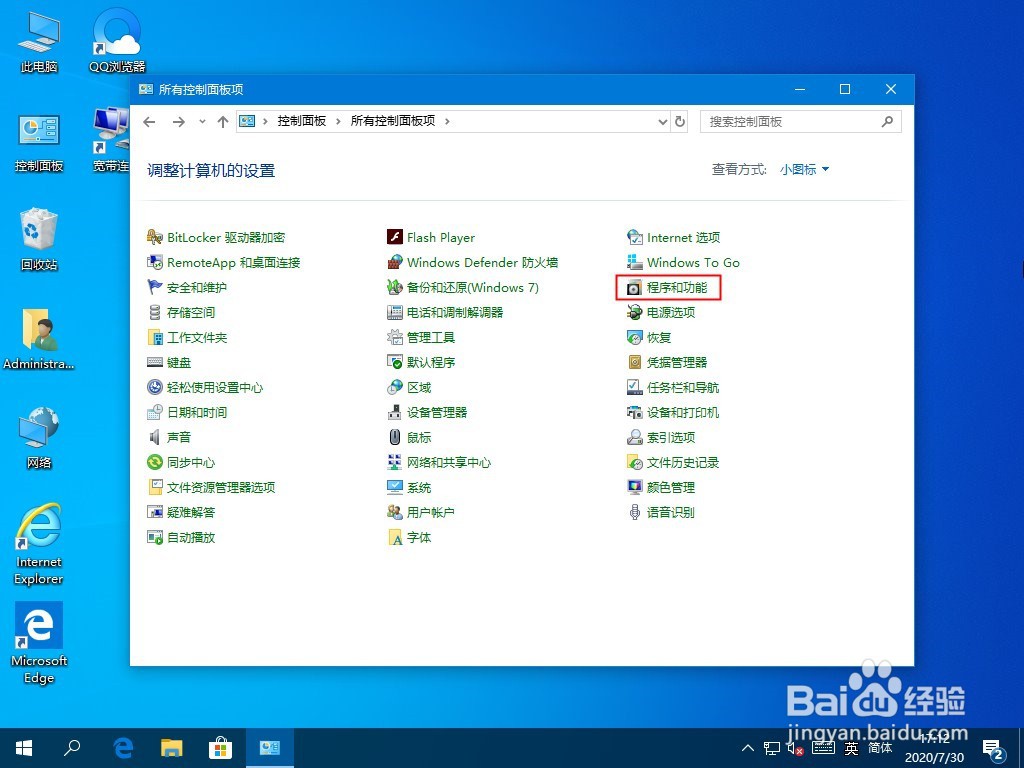Open 文件历史记录 link

pyautogui.click(x=683, y=462)
